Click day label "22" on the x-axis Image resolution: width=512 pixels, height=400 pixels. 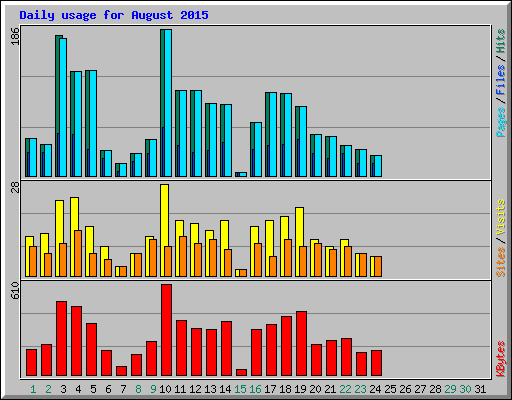[x=345, y=389]
